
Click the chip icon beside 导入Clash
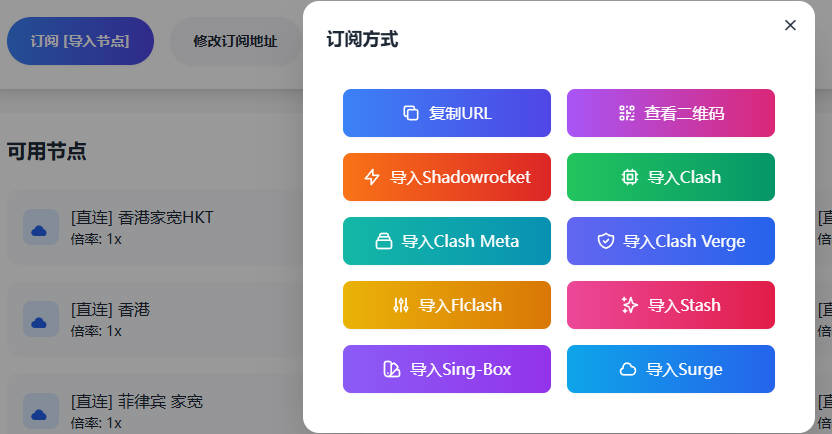630,177
